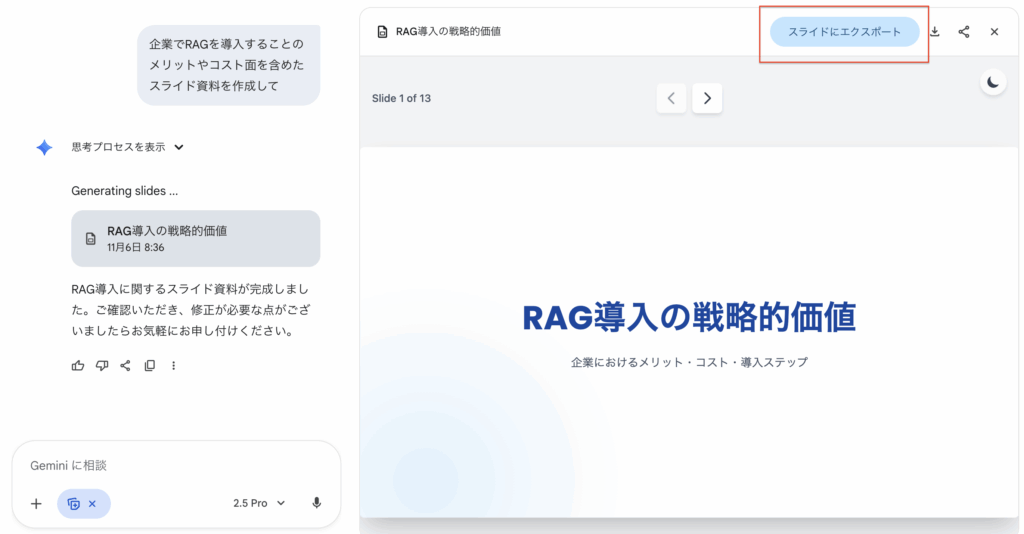Download the slides with the download icon
The width and height of the screenshot is (1024, 534).
[x=934, y=32]
